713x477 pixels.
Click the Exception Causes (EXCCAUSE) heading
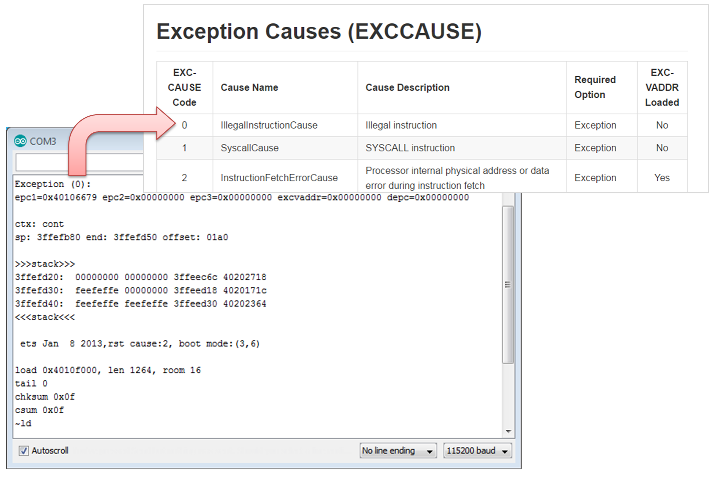coord(319,32)
